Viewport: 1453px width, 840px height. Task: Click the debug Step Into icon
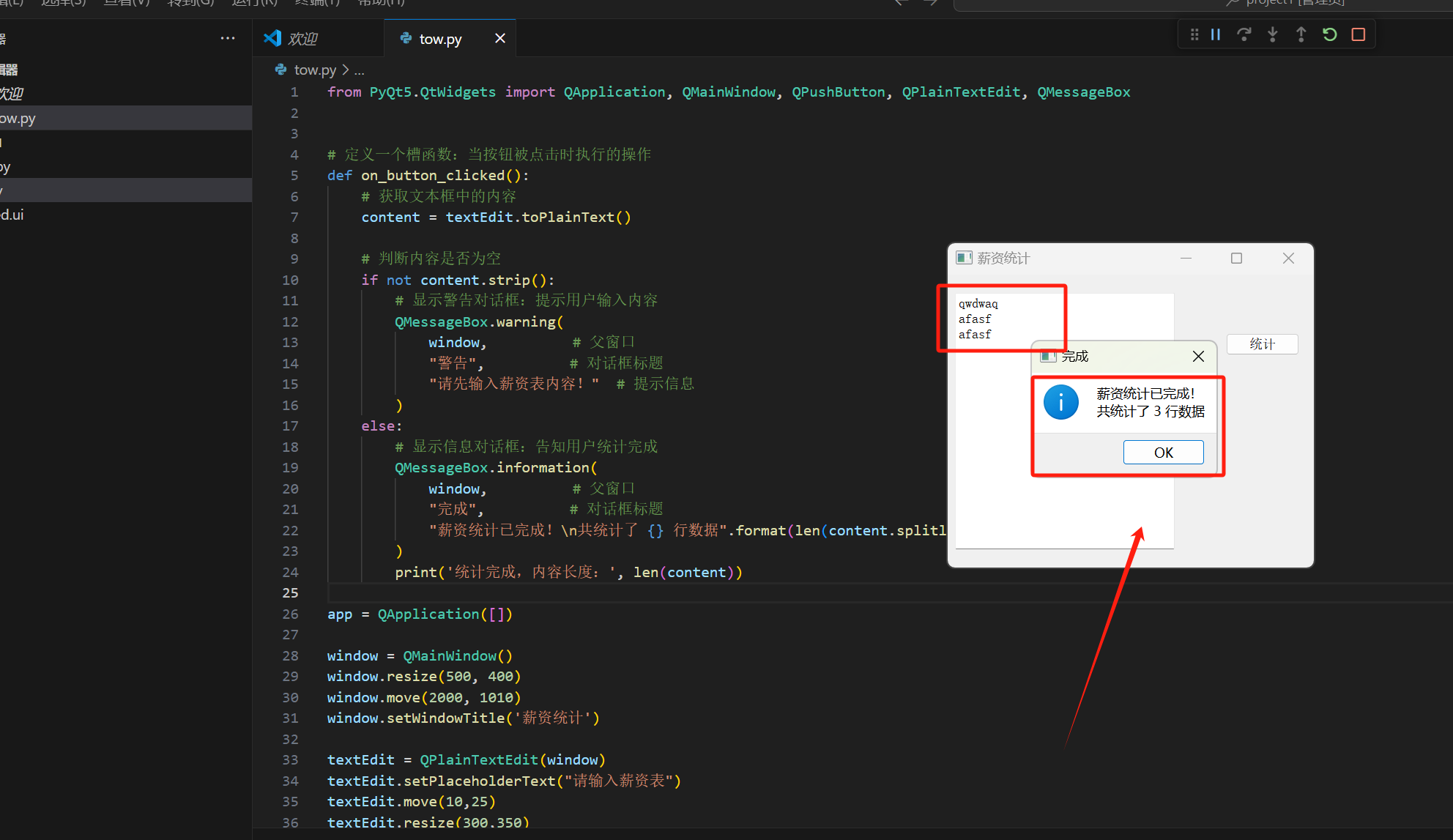pos(1273,34)
